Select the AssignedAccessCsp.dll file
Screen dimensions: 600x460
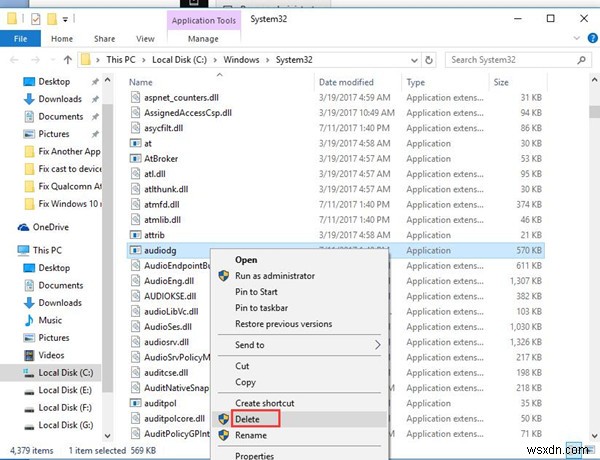pyautogui.click(x=188, y=113)
